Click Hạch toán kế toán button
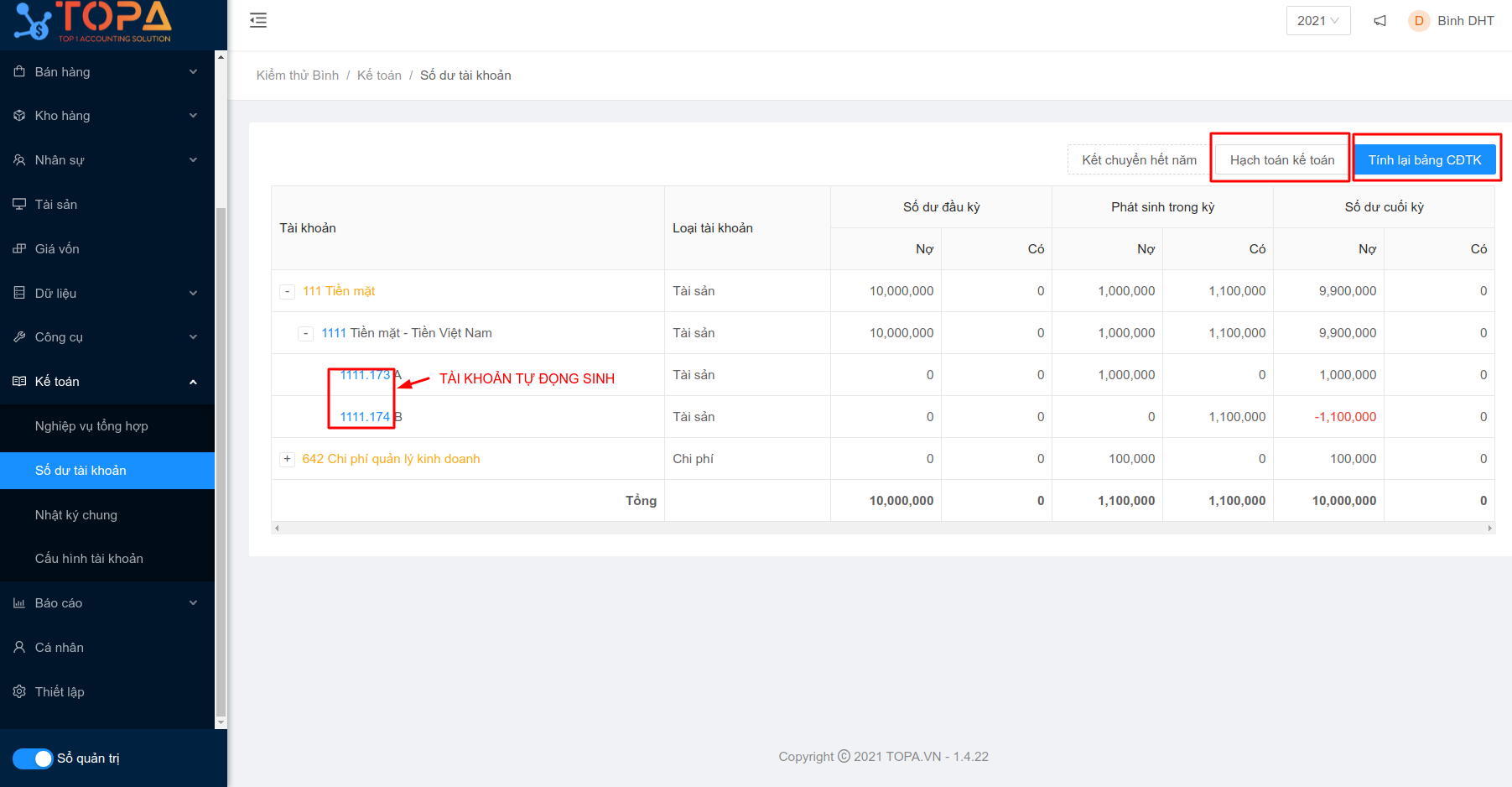The height and width of the screenshot is (787, 1512). click(1282, 160)
